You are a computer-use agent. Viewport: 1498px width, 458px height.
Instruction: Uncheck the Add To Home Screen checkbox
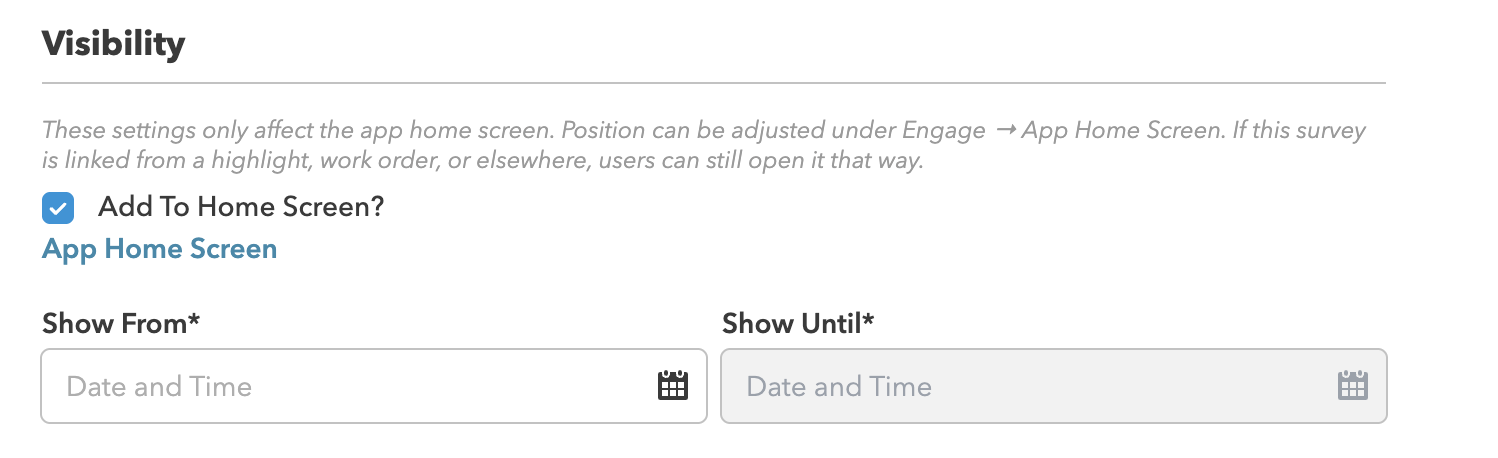(58, 208)
